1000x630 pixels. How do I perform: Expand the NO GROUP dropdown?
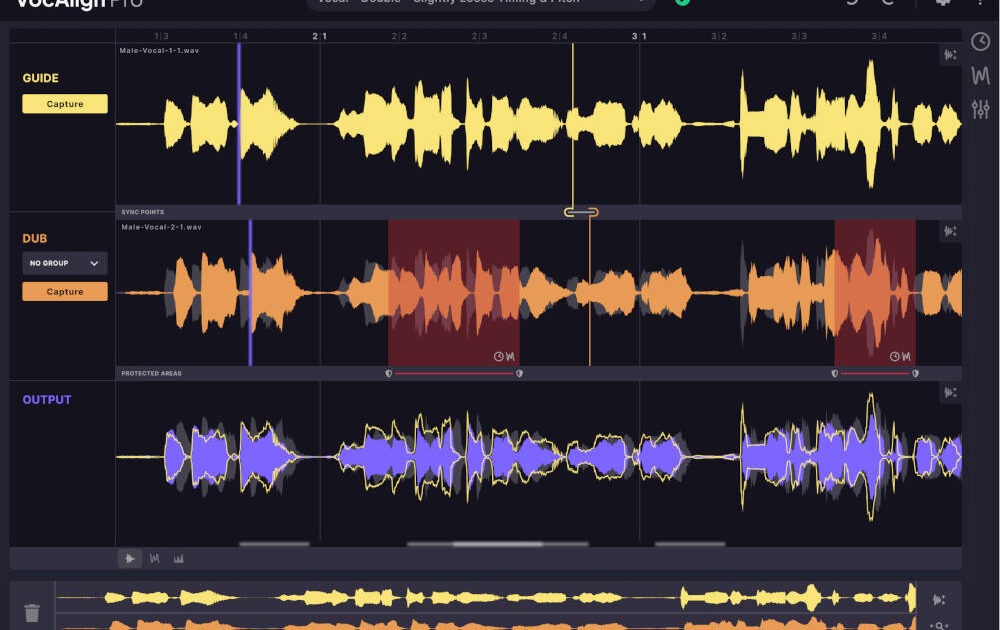point(65,263)
